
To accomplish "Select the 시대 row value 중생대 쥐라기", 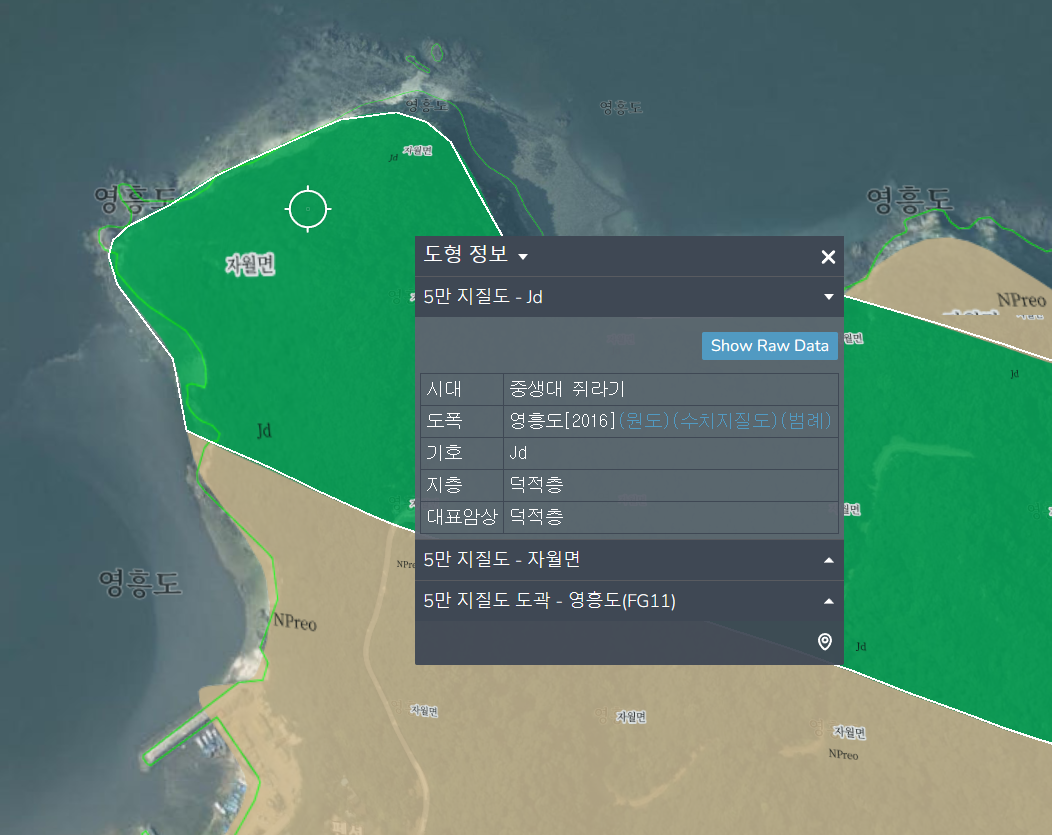I will point(567,389).
